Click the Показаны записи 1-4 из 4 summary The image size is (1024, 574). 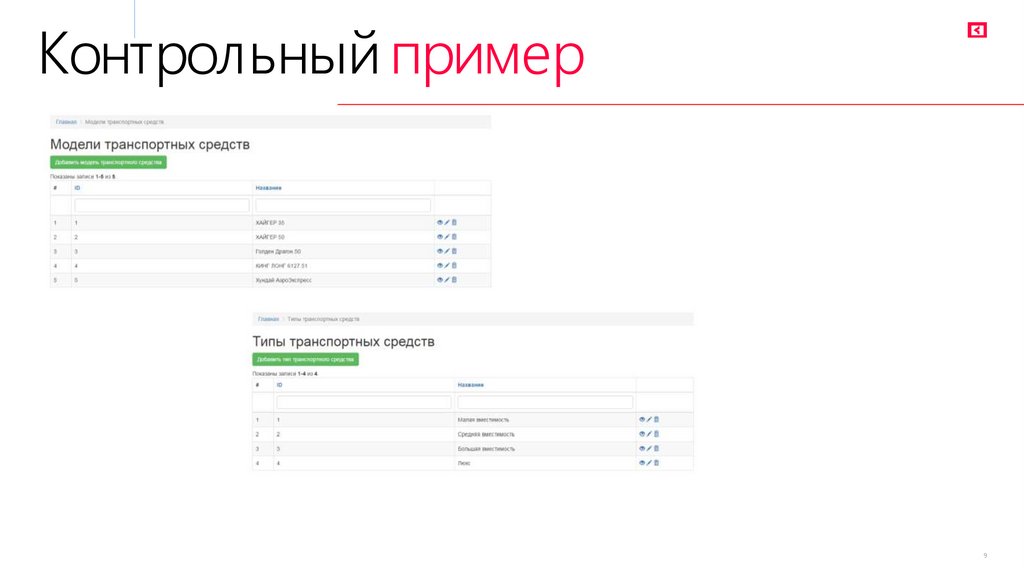pyautogui.click(x=285, y=374)
